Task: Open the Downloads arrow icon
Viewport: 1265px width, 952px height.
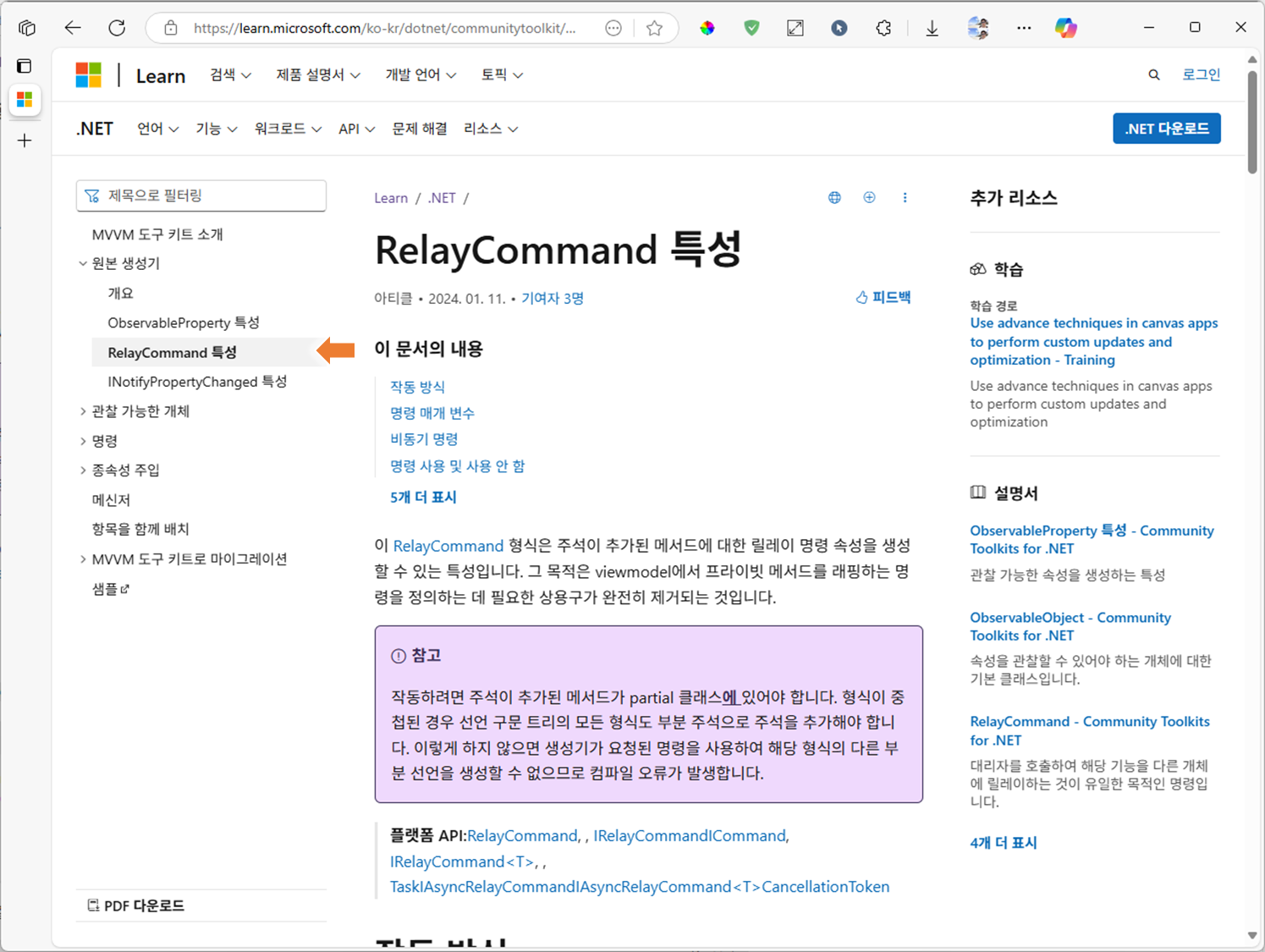Action: (932, 28)
